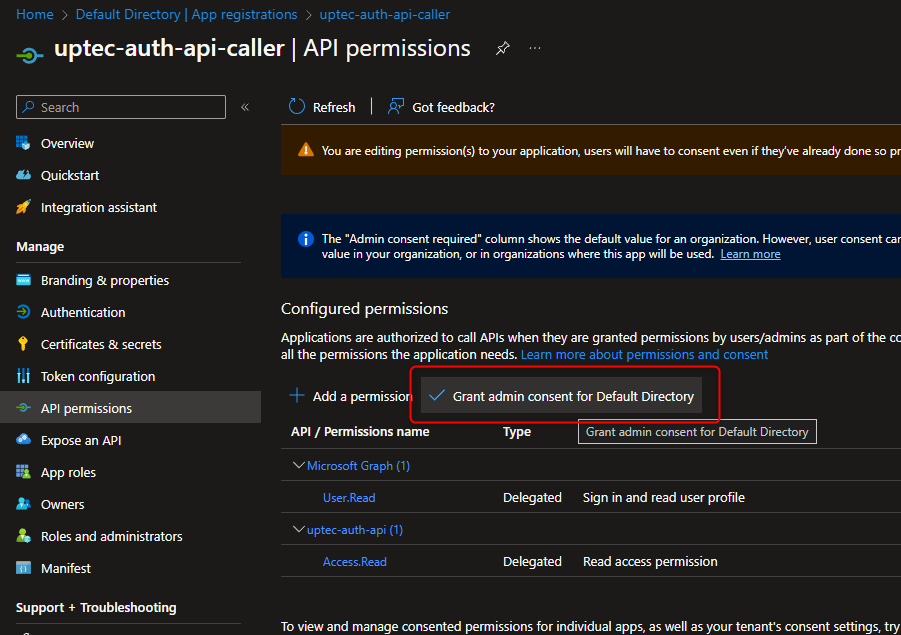901x635 pixels.
Task: Open the Integration assistant page
Action: point(98,207)
